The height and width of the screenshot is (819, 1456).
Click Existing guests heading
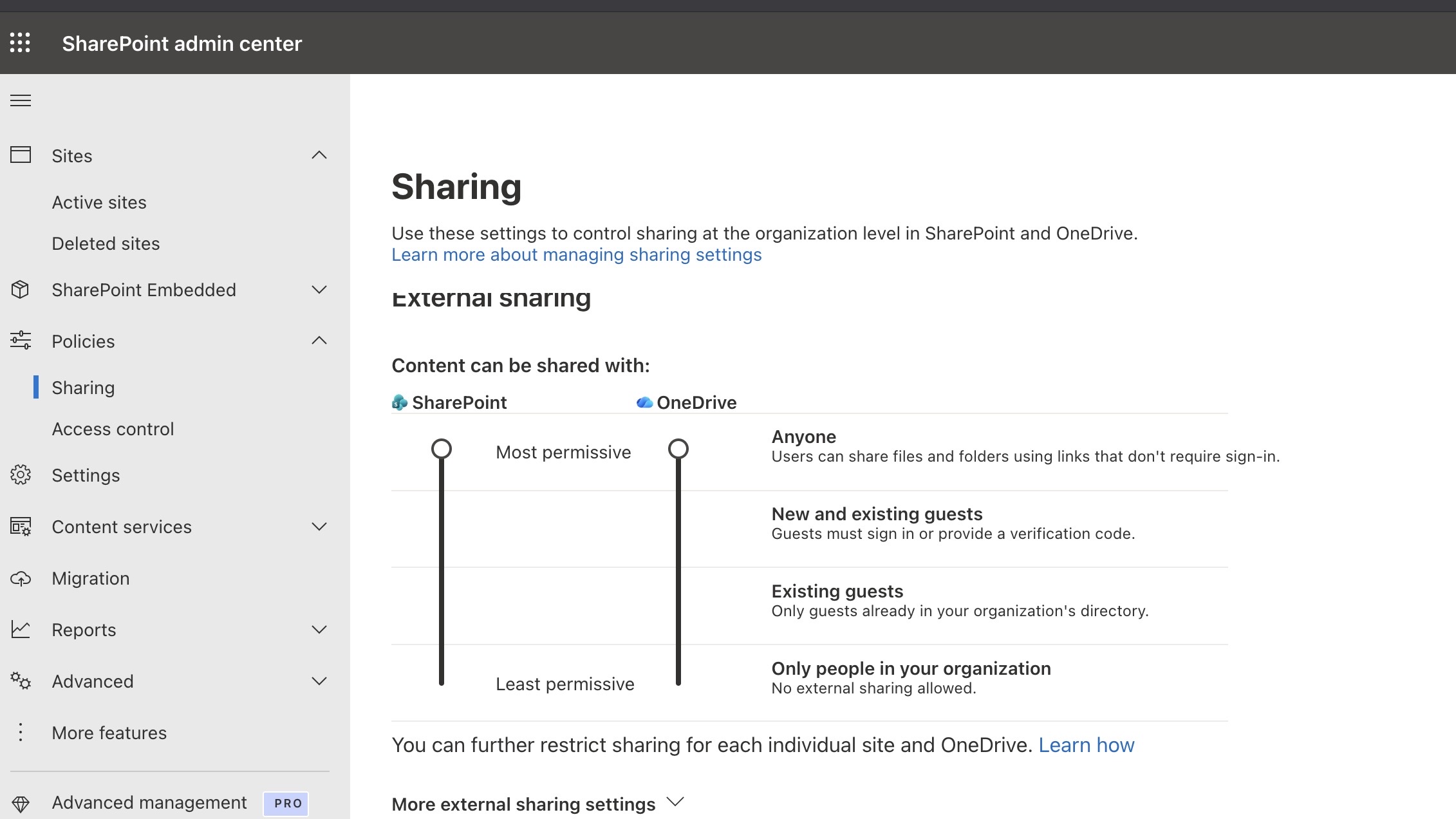837,591
